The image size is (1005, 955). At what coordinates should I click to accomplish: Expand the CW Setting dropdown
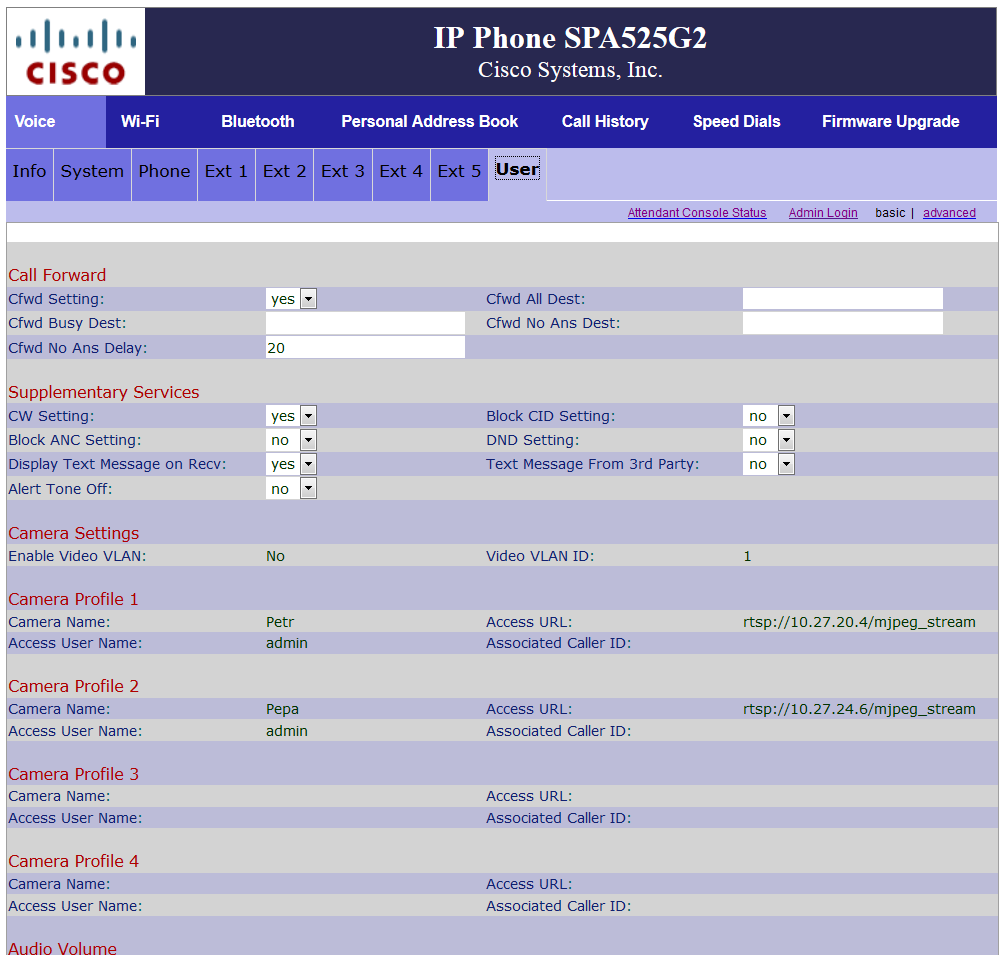point(291,416)
